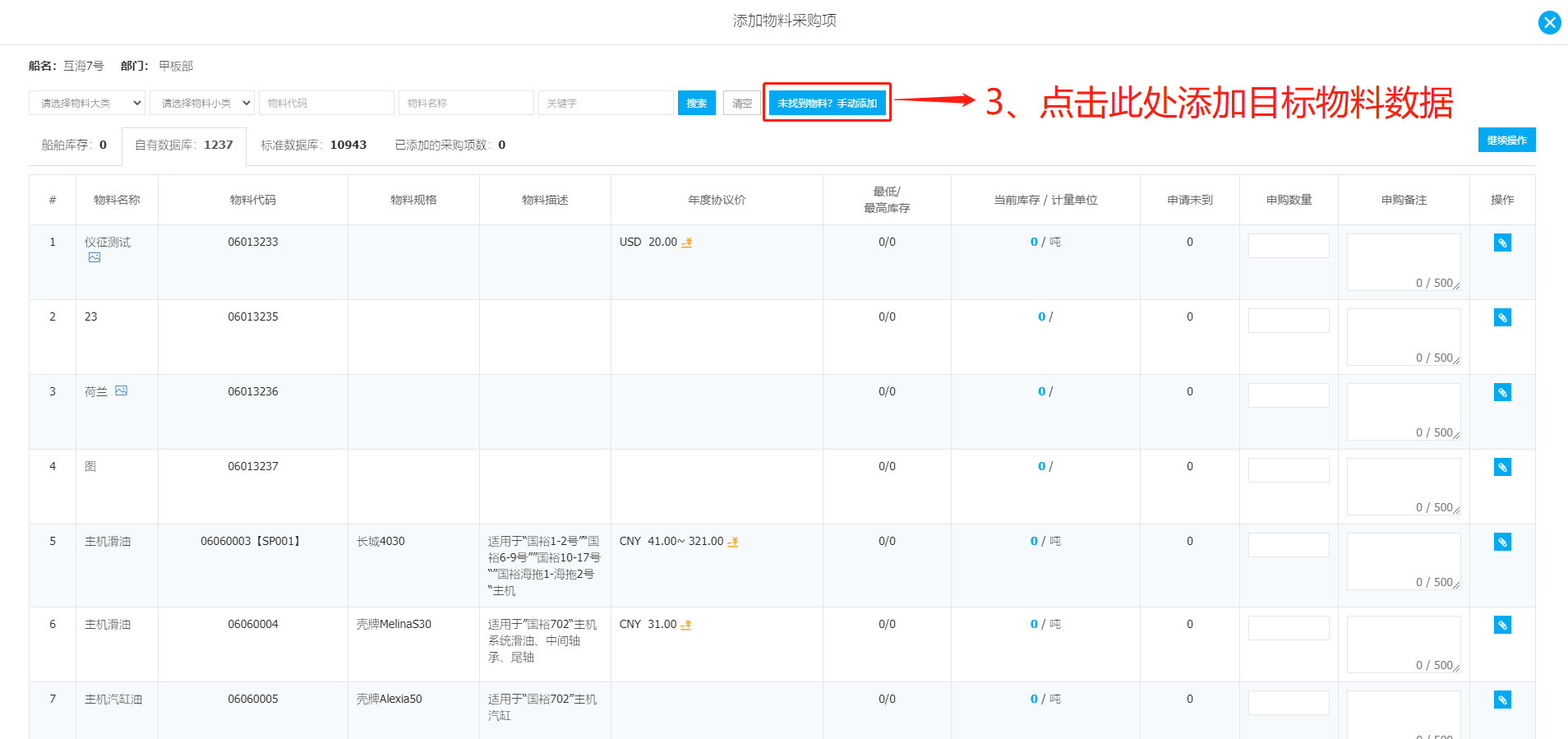Image resolution: width=1568 pixels, height=739 pixels.
Task: Click current stock 0 link in row 06060004
Action: [1034, 624]
